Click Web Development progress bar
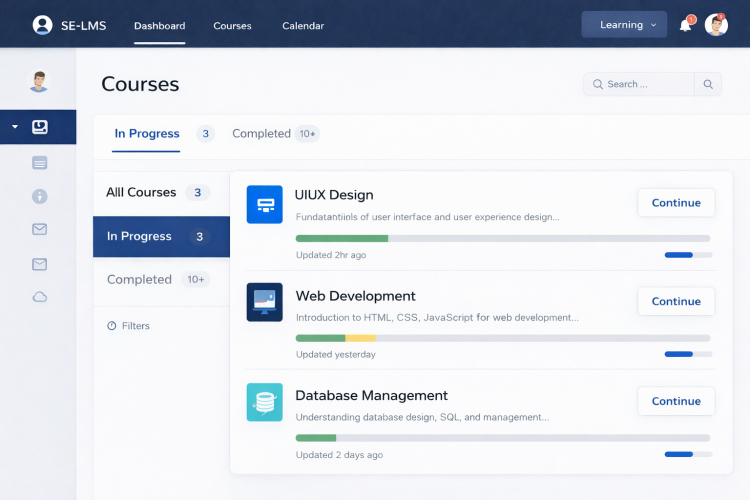Viewport: 750px width, 500px height. click(x=503, y=338)
